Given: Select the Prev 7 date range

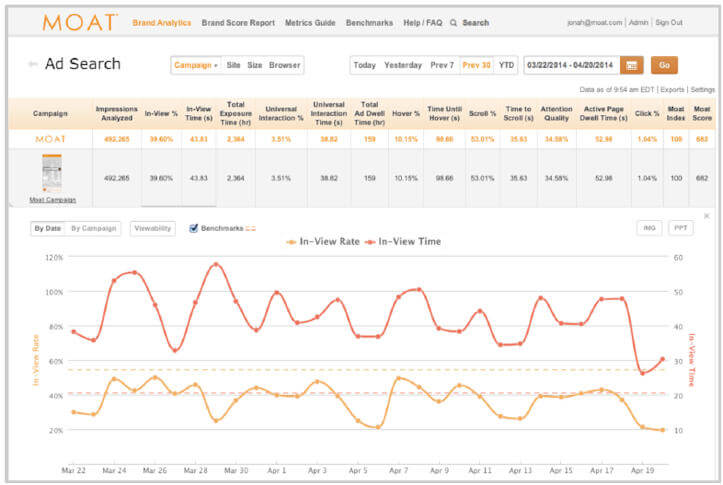Looking at the screenshot, I should click(442, 65).
